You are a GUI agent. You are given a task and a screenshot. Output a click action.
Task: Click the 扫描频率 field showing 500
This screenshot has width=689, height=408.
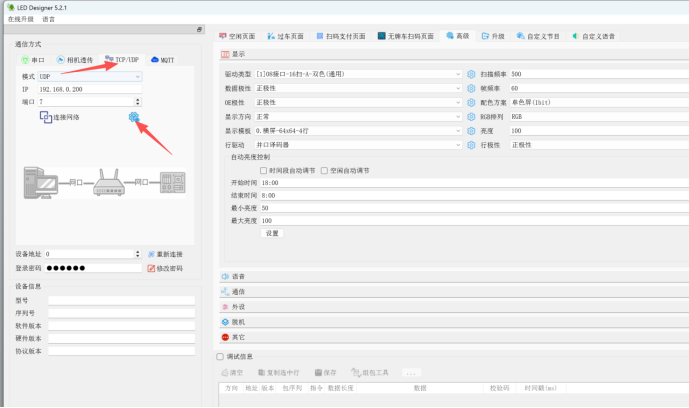(x=599, y=74)
